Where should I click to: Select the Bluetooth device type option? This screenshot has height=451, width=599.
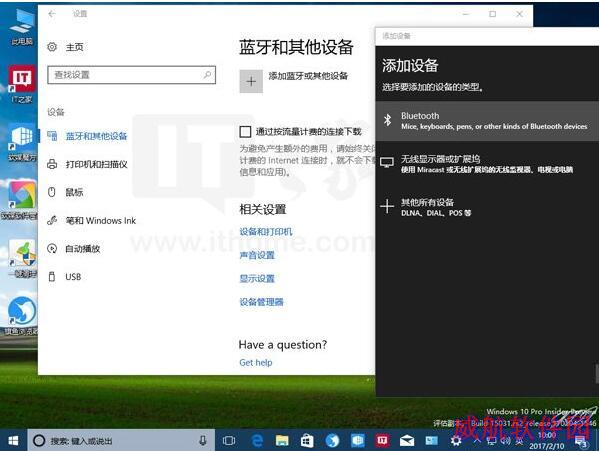(487, 121)
